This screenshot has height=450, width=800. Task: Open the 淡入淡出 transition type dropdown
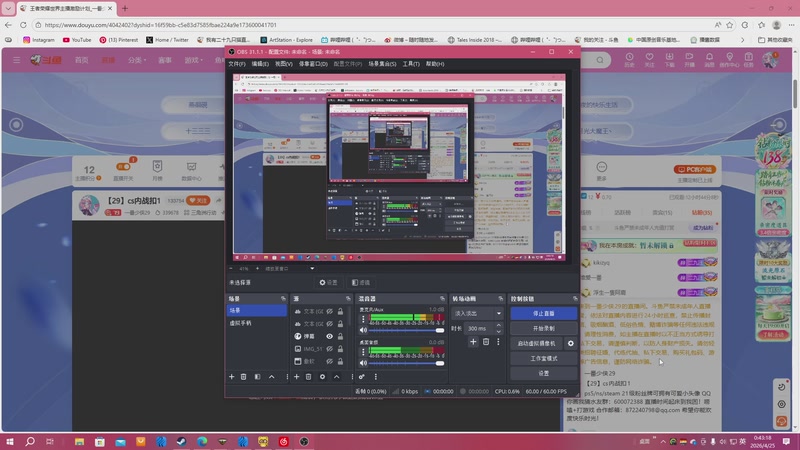coord(478,313)
